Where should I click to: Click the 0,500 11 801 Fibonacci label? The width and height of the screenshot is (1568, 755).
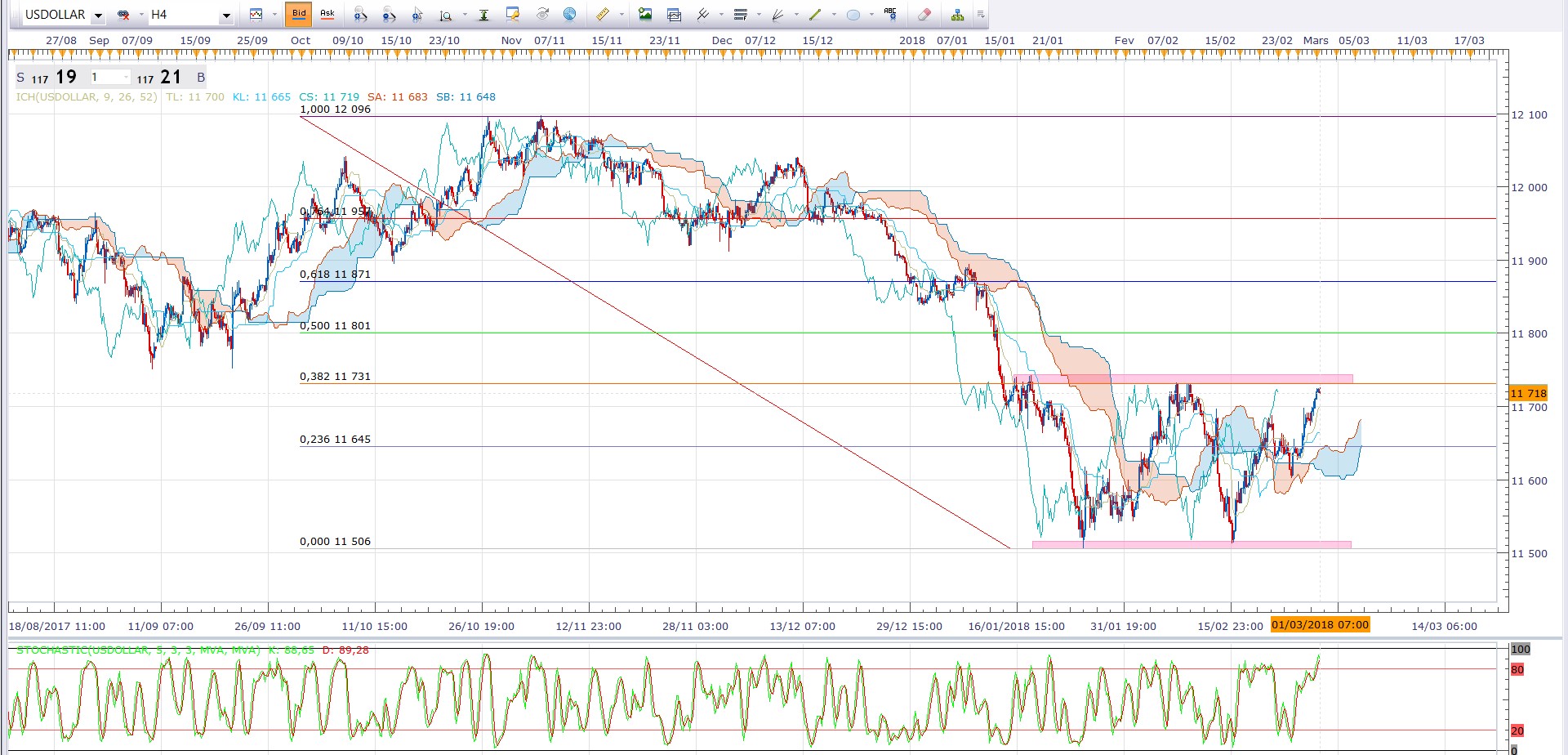coord(336,325)
